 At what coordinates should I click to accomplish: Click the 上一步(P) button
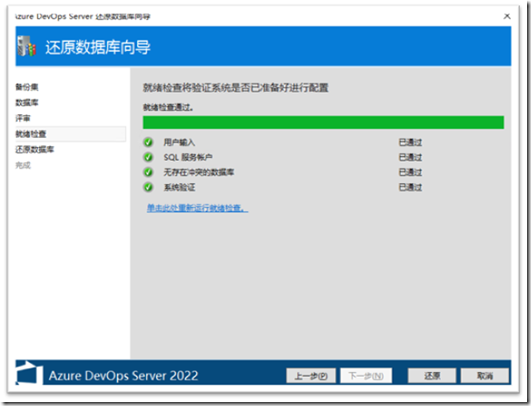[311, 376]
